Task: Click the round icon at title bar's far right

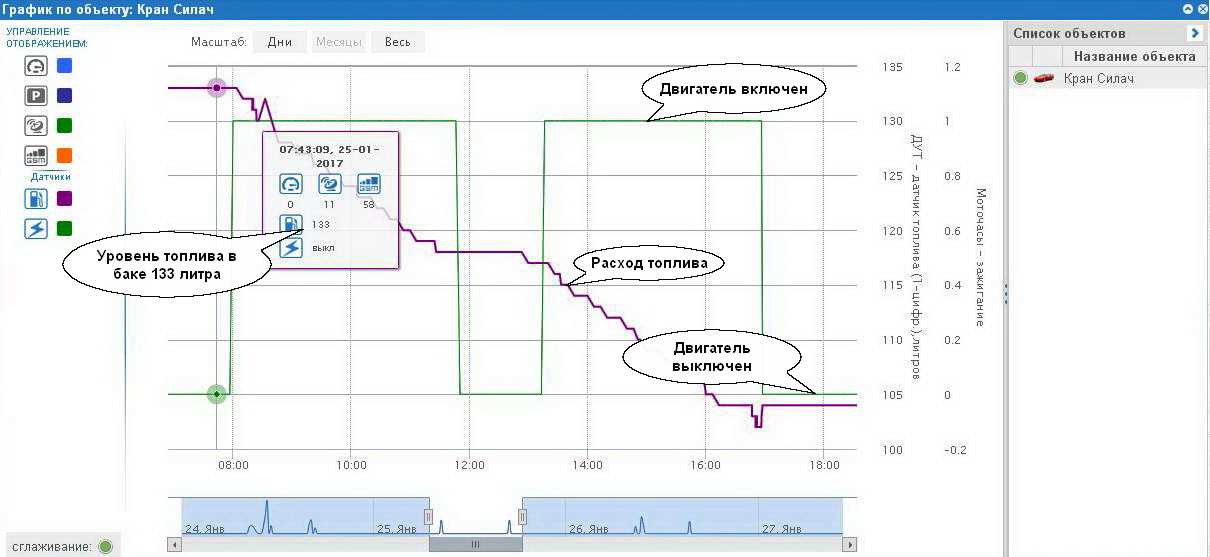Action: click(1202, 9)
